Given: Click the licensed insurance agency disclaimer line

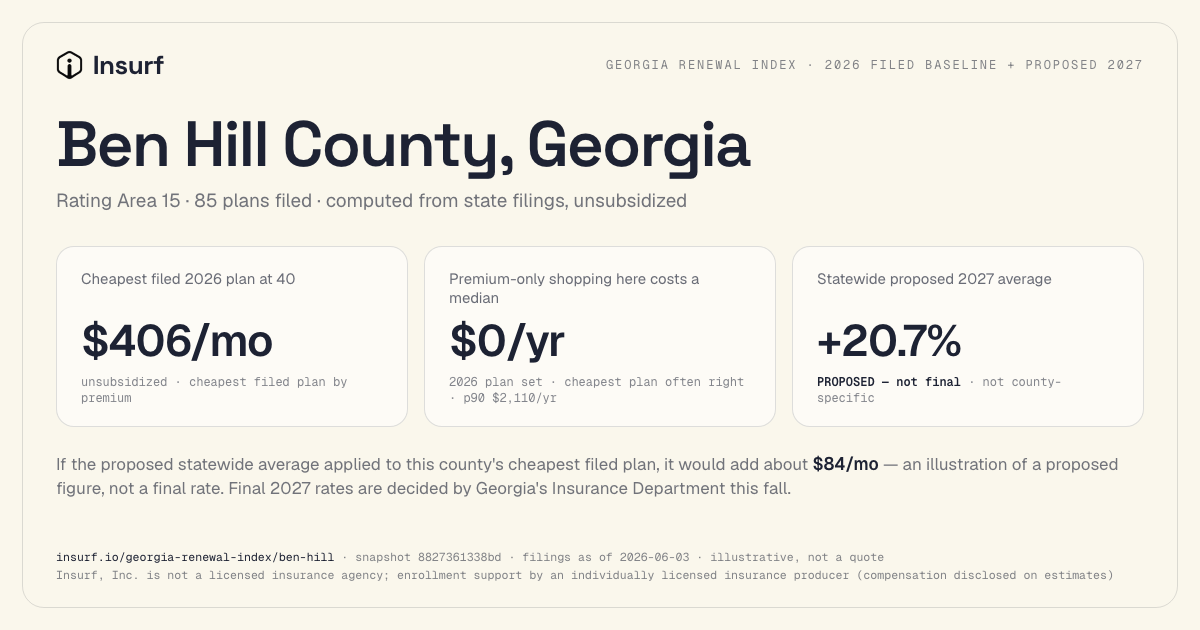Looking at the screenshot, I should click(x=584, y=576).
